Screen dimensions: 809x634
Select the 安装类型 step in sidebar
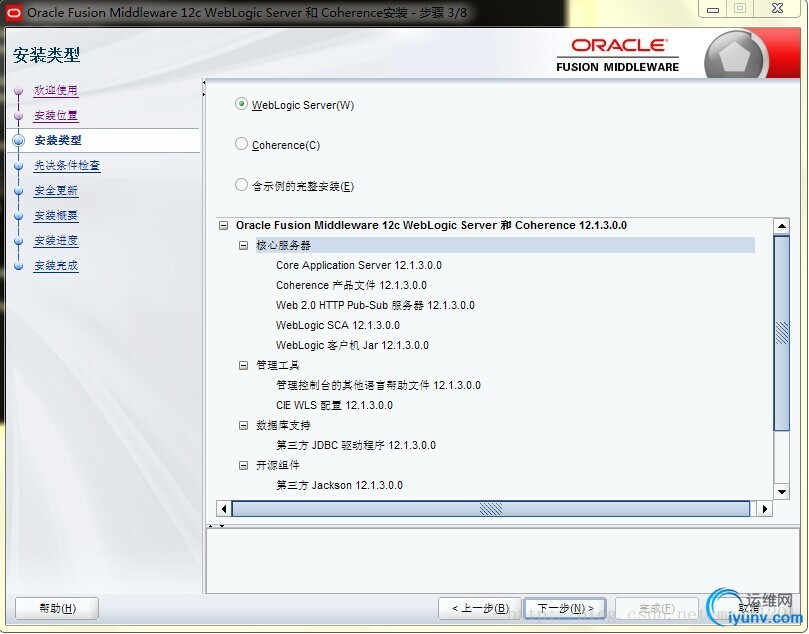(x=58, y=140)
